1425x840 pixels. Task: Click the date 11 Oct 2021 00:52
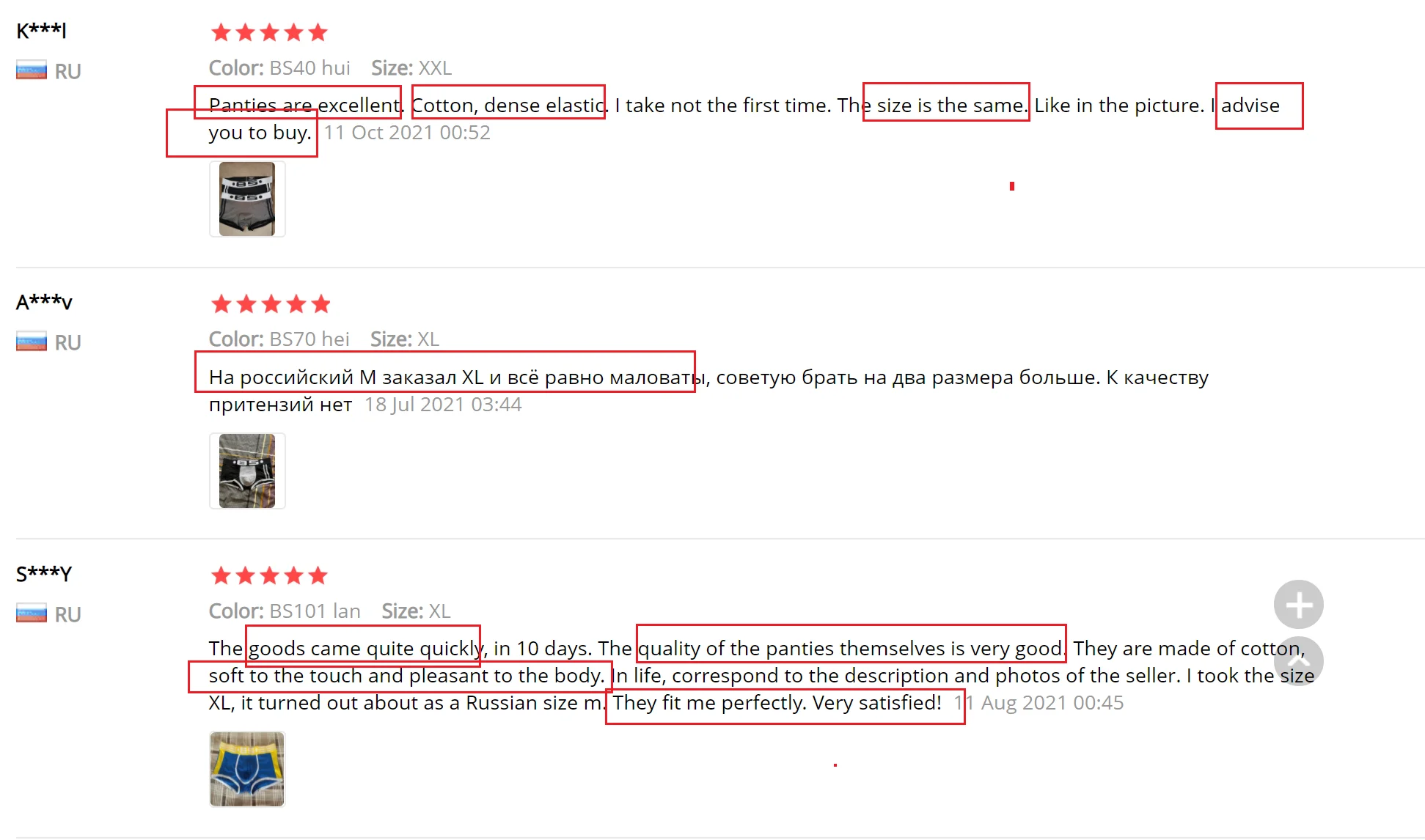point(407,133)
